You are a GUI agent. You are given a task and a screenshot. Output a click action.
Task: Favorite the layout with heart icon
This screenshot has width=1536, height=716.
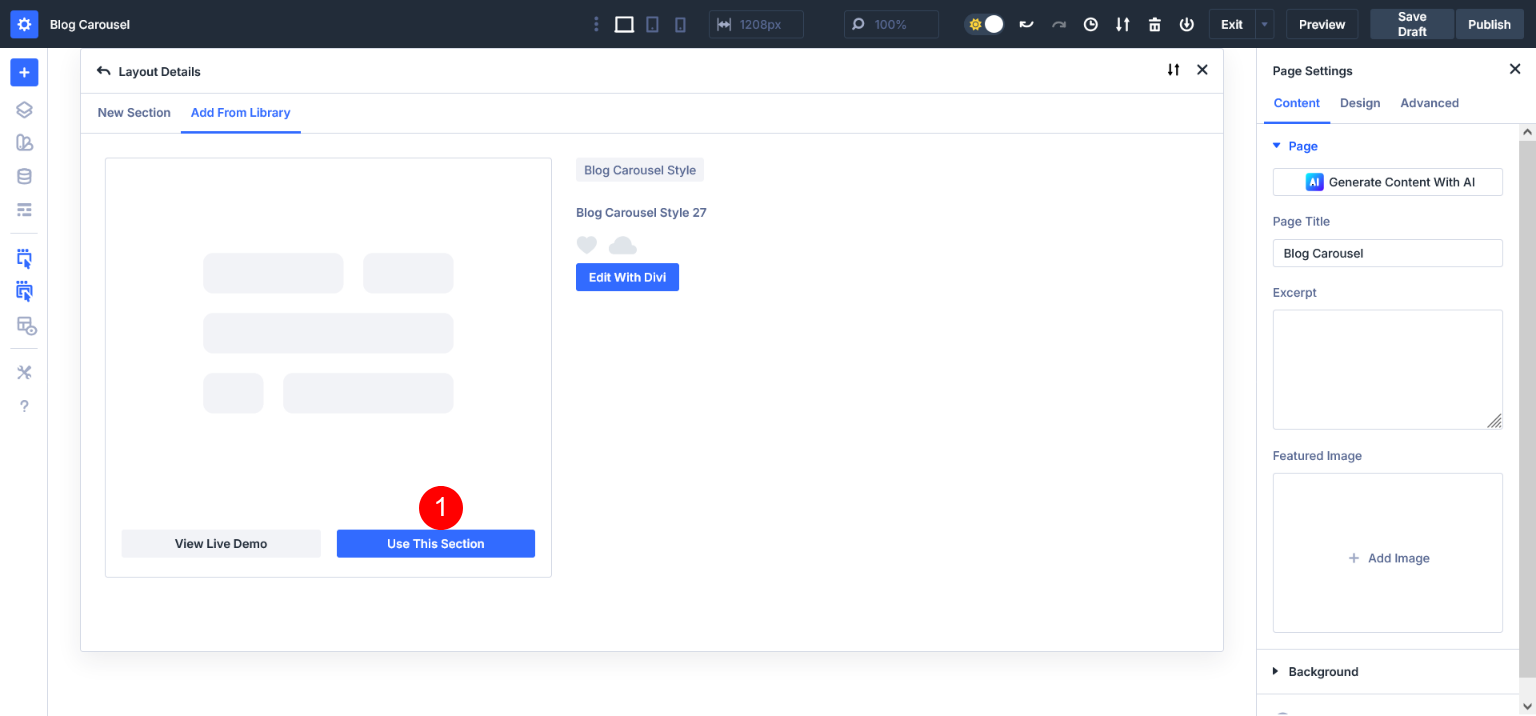[x=587, y=245]
